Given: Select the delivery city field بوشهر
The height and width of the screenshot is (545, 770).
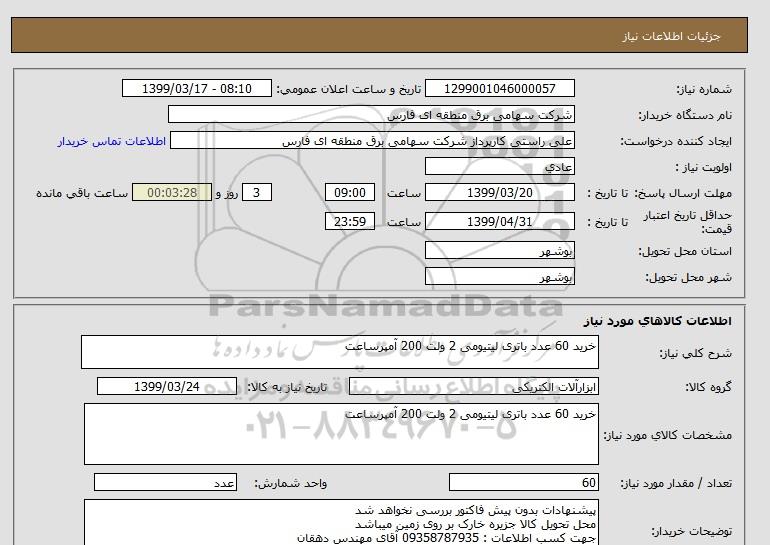Looking at the screenshot, I should tap(499, 276).
